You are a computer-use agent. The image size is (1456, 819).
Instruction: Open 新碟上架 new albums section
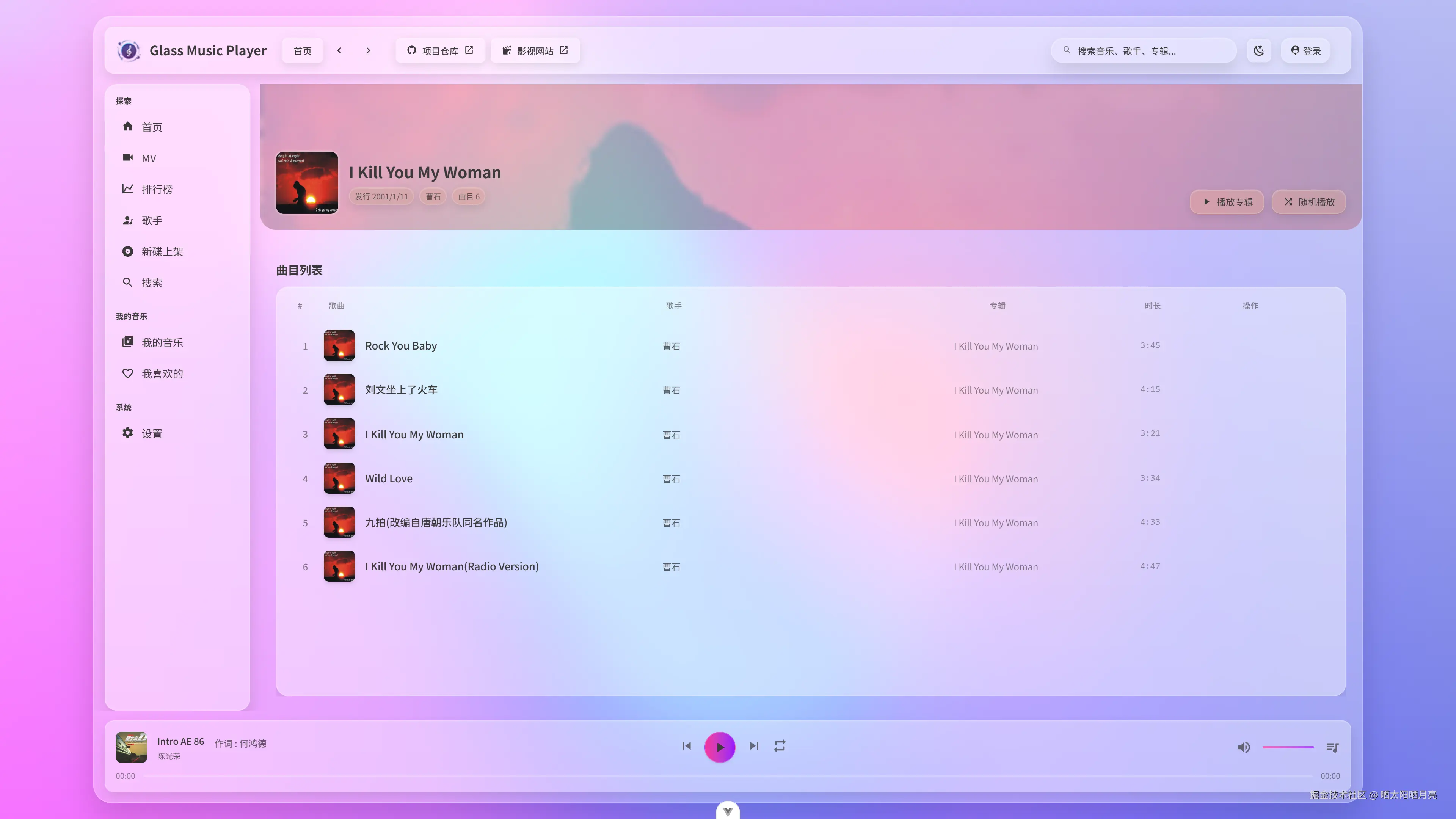(162, 251)
